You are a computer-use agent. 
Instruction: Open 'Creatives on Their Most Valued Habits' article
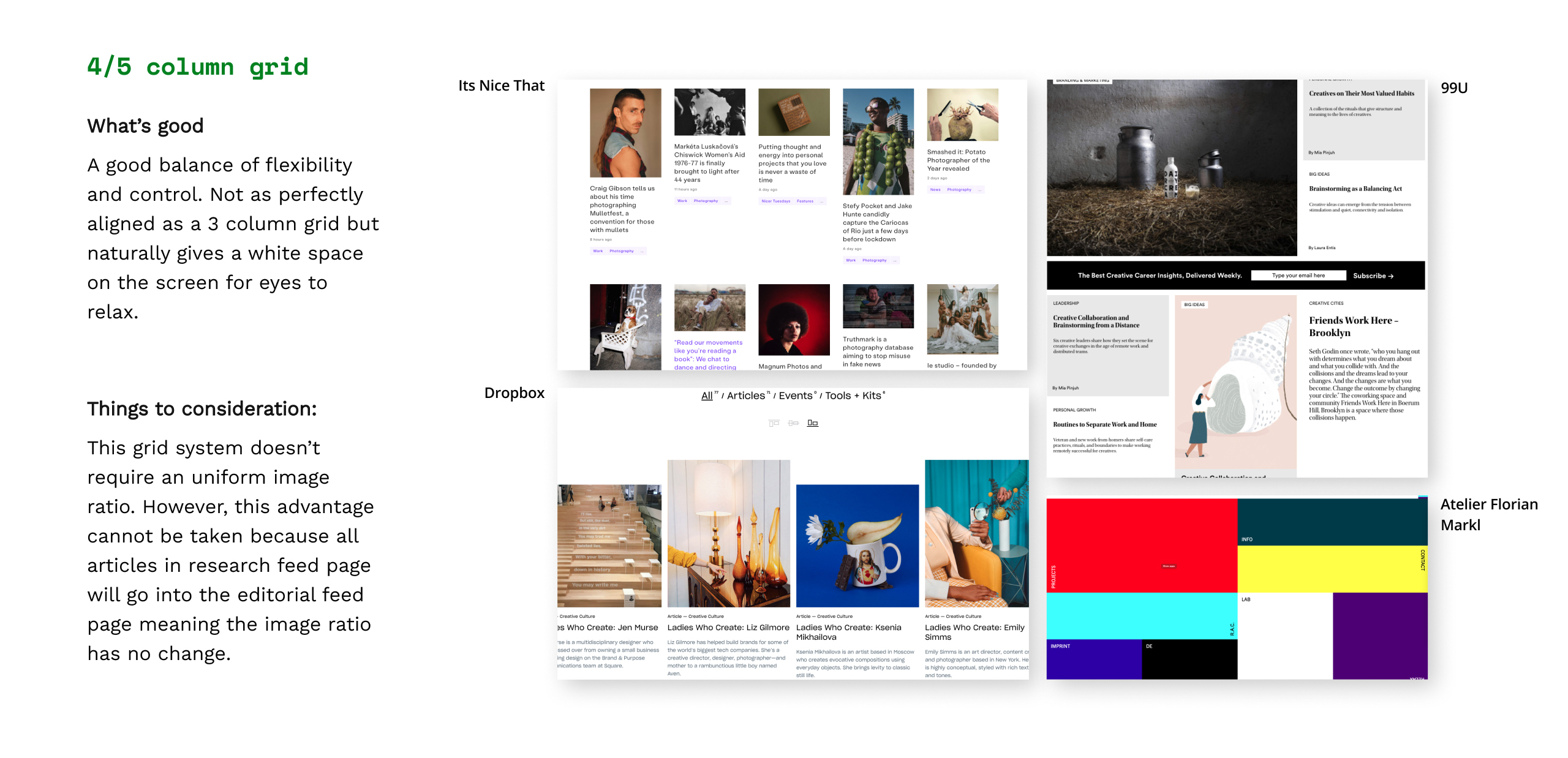[x=1362, y=94]
